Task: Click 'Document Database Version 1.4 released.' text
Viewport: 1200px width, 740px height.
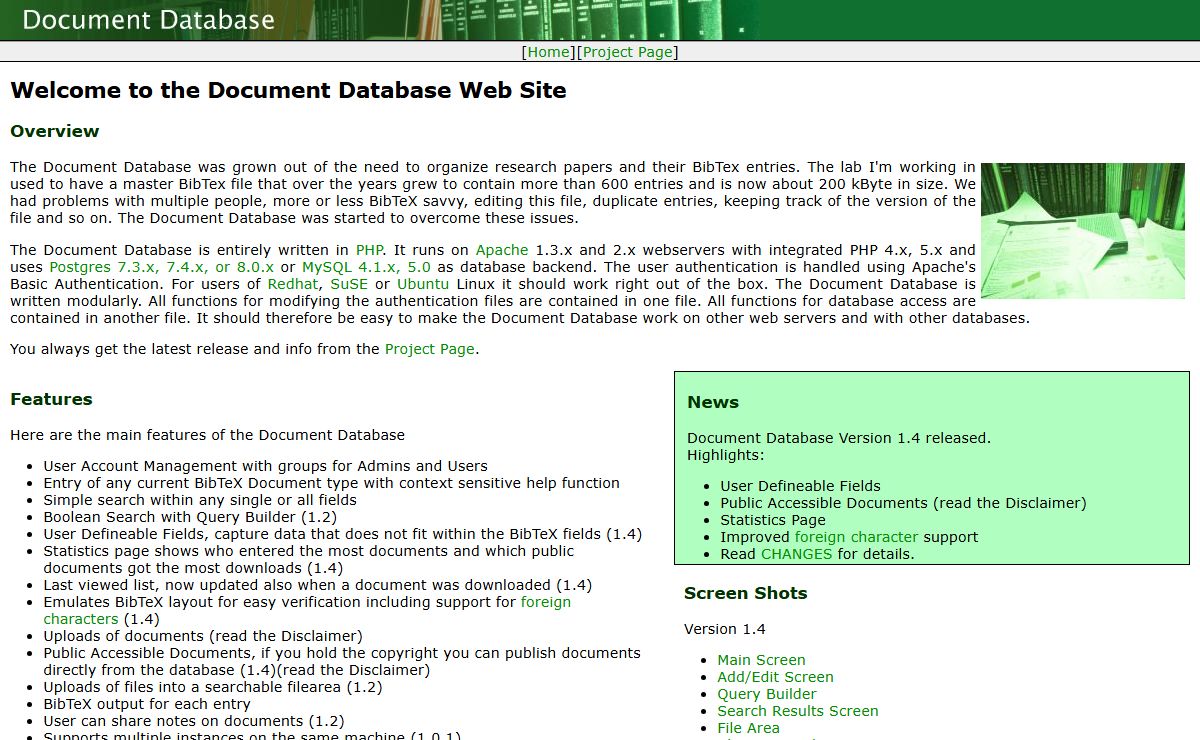Action: click(839, 438)
